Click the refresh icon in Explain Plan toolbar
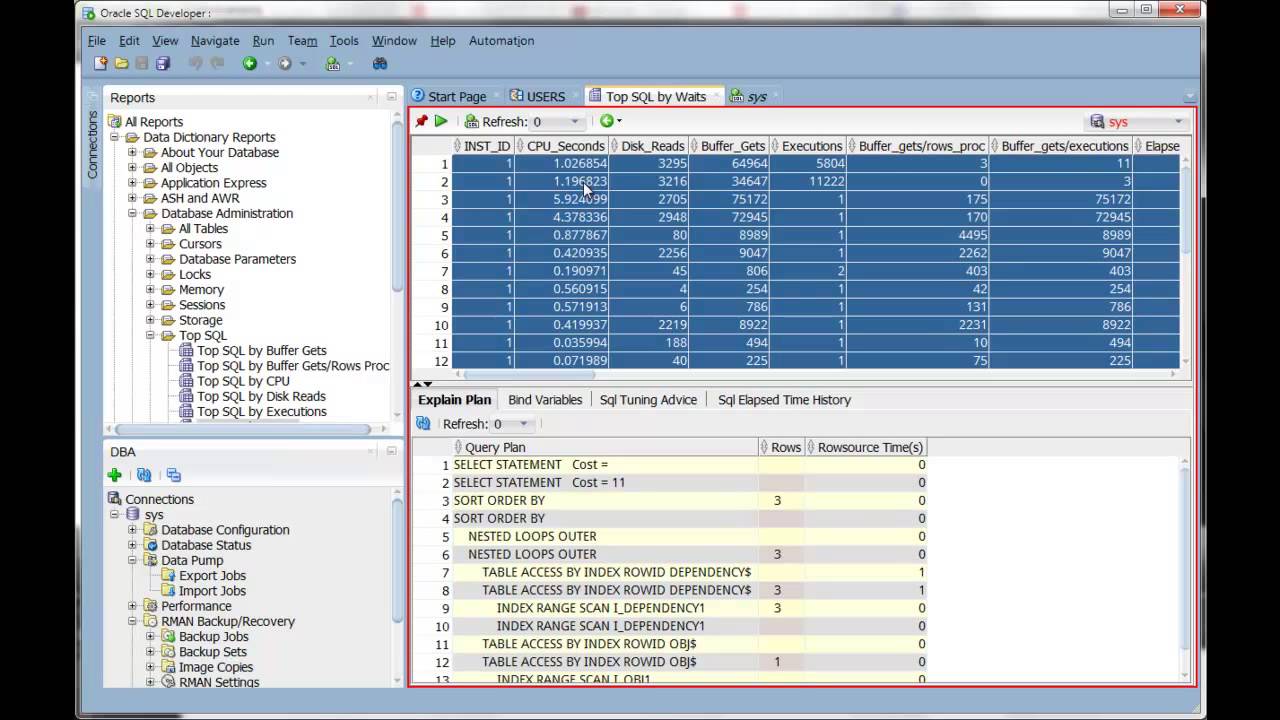Viewport: 1280px width, 720px height. point(423,424)
